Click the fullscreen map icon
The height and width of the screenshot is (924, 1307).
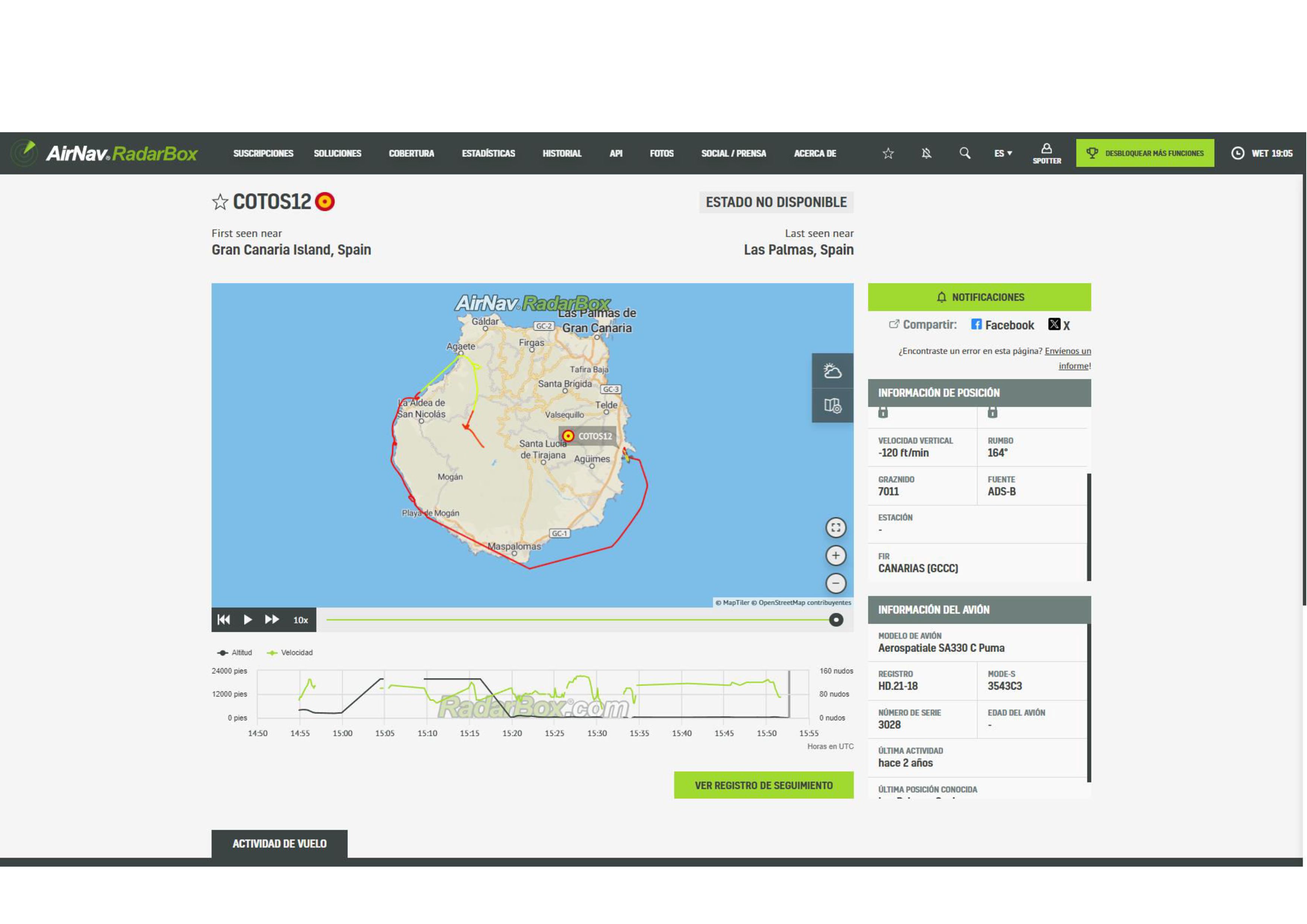point(835,527)
